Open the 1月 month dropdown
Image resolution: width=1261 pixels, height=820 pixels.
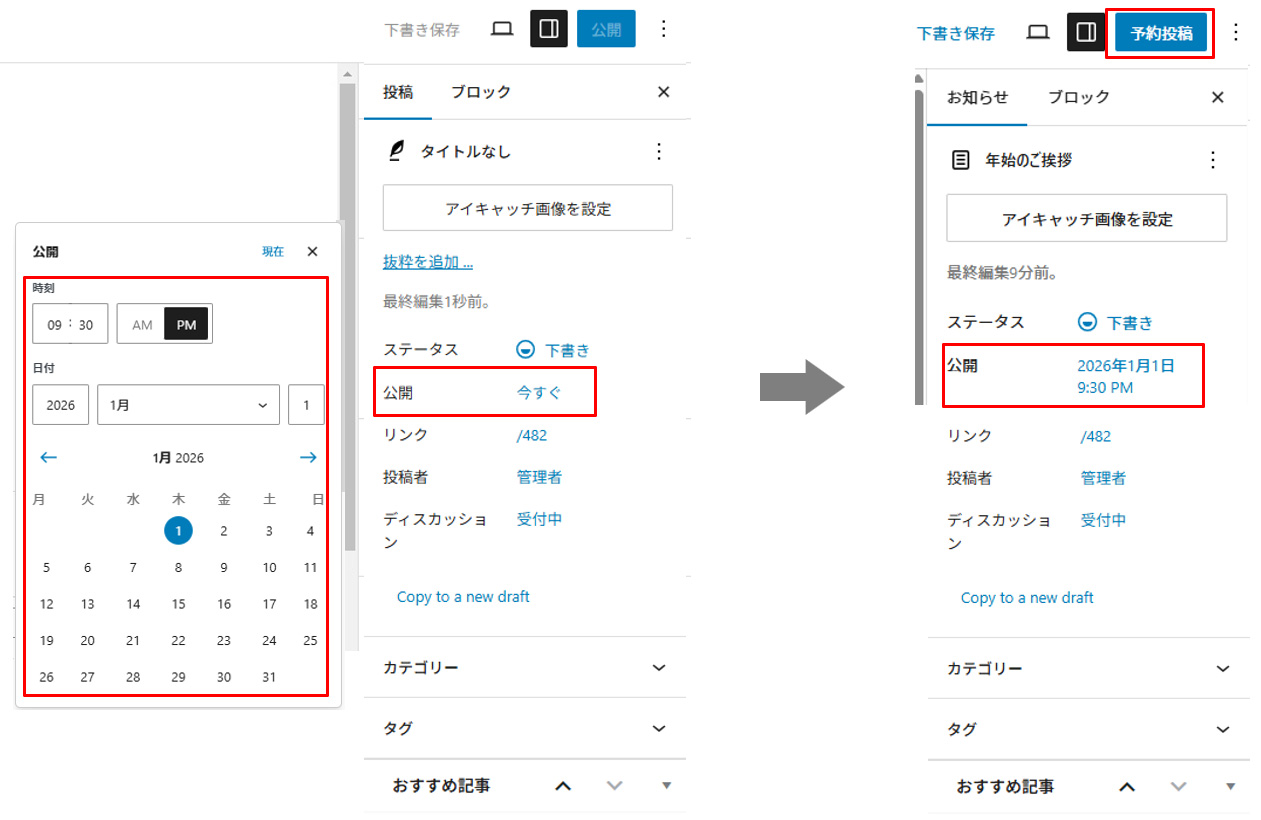pyautogui.click(x=188, y=405)
